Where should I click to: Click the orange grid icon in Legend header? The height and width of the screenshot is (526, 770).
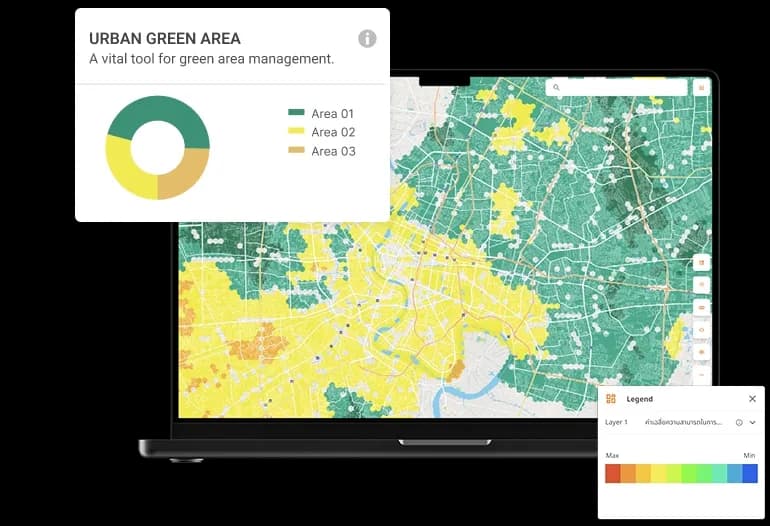tap(610, 399)
